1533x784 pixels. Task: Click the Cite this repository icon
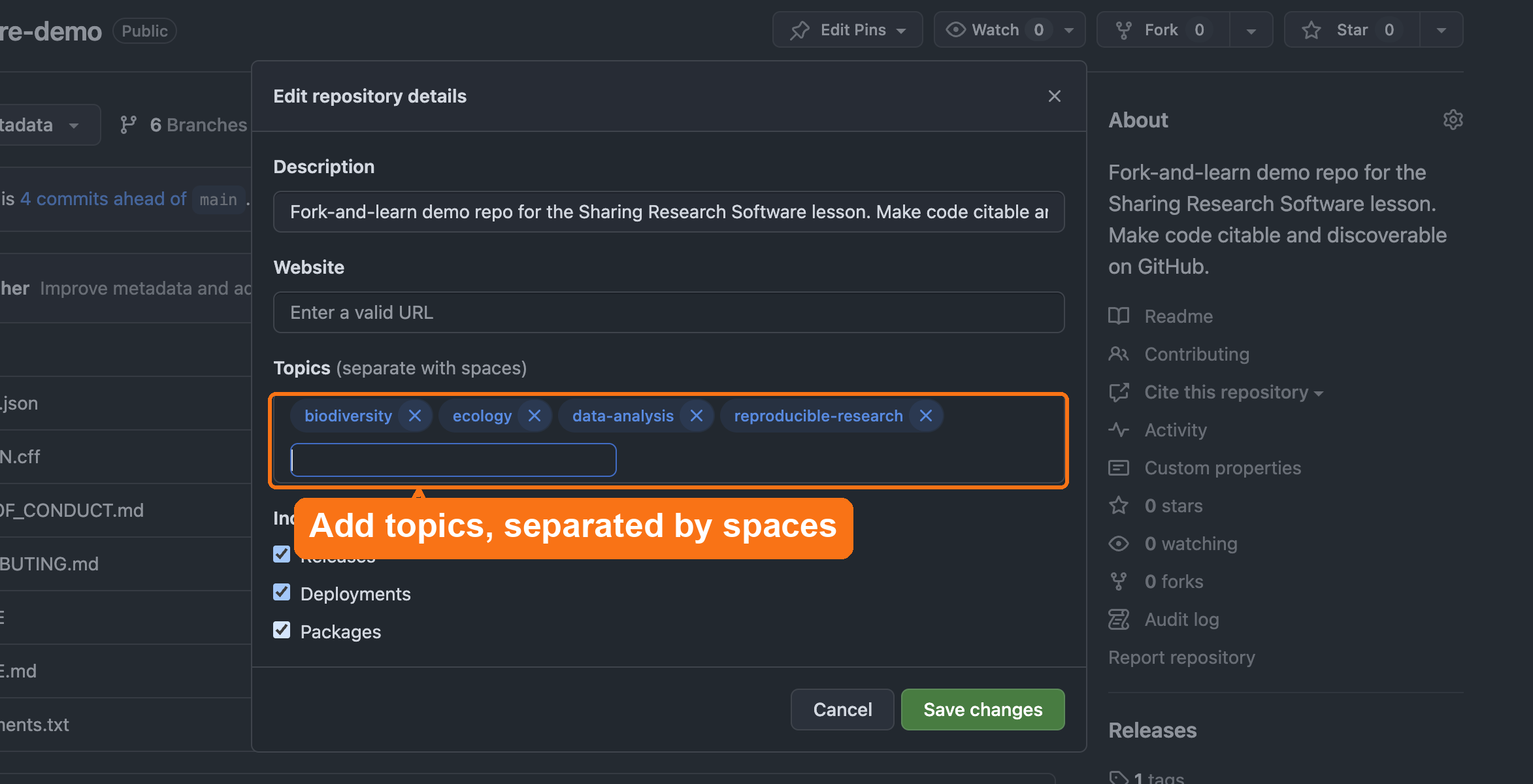(1119, 392)
